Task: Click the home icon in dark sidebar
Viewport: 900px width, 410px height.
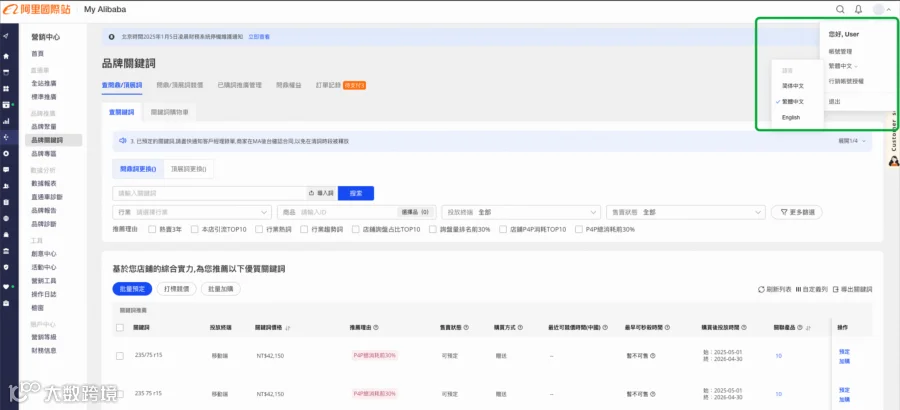Action: coord(6,56)
